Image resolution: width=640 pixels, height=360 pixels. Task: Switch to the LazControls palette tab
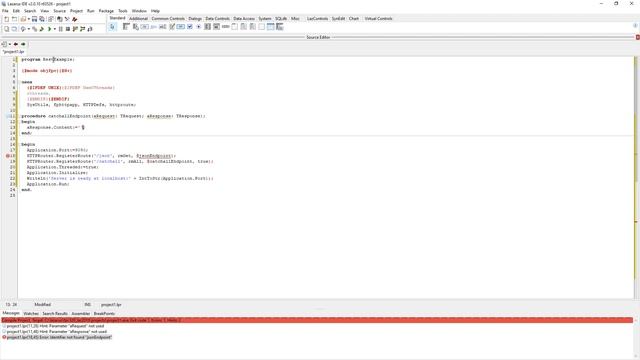(x=317, y=19)
